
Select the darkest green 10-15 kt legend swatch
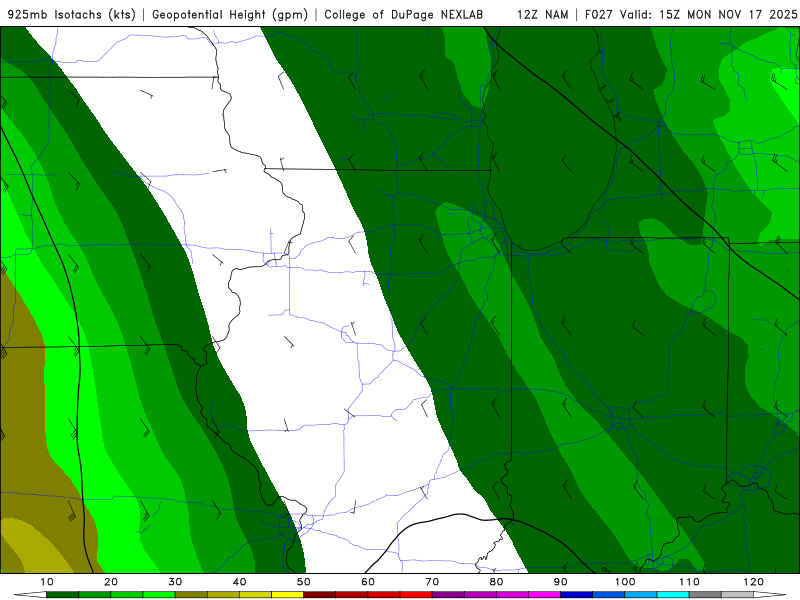pyautogui.click(x=62, y=595)
